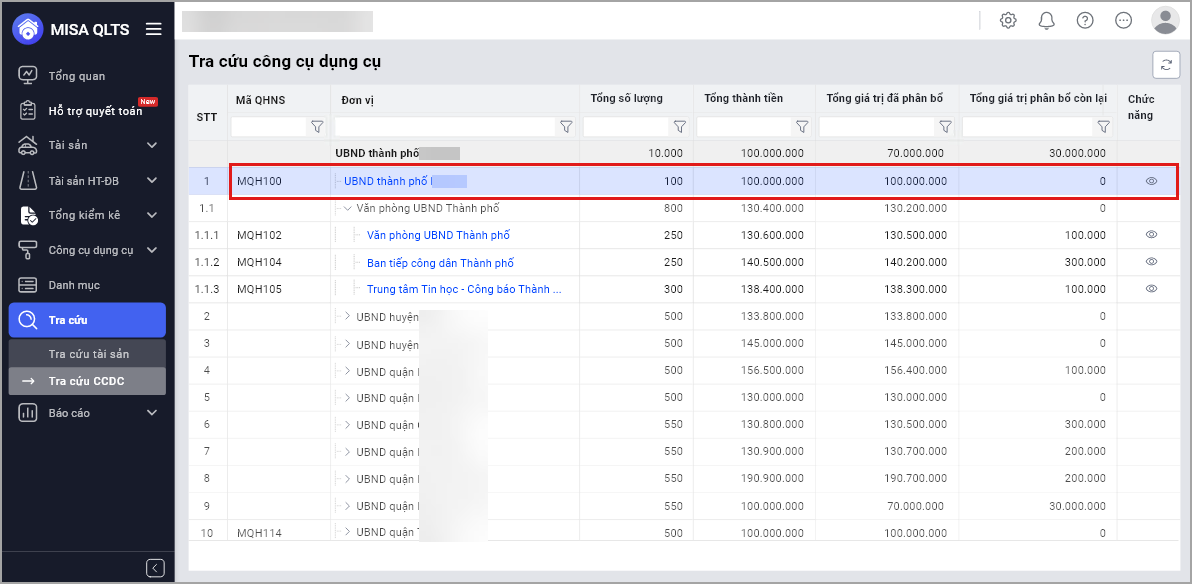View details eye icon for MQH105 row

pyautogui.click(x=1151, y=288)
